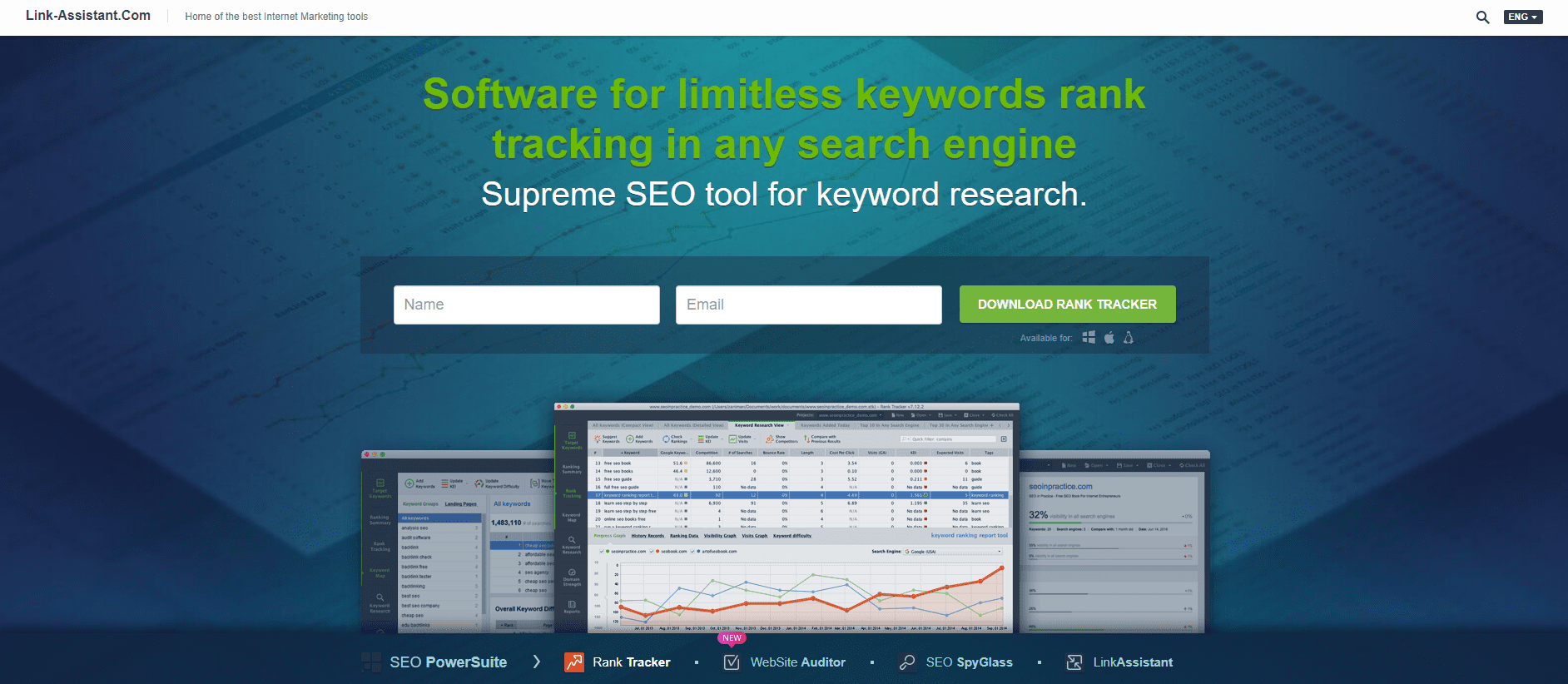
Task: Focus the Name input field
Action: tap(527, 305)
